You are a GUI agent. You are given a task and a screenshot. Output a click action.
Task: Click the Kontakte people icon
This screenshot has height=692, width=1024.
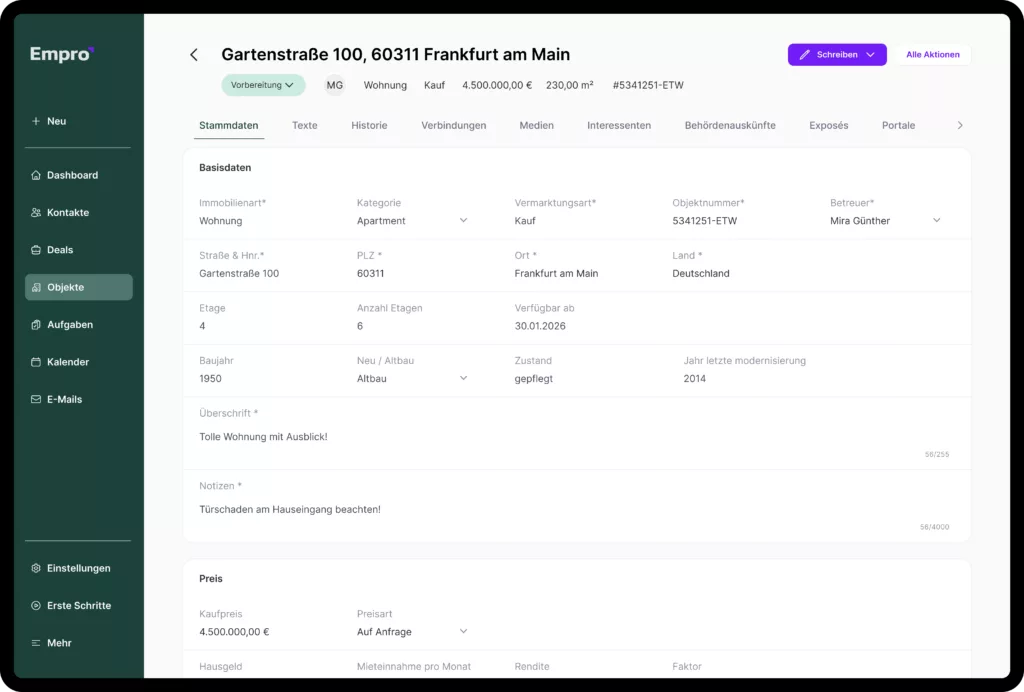pos(36,213)
